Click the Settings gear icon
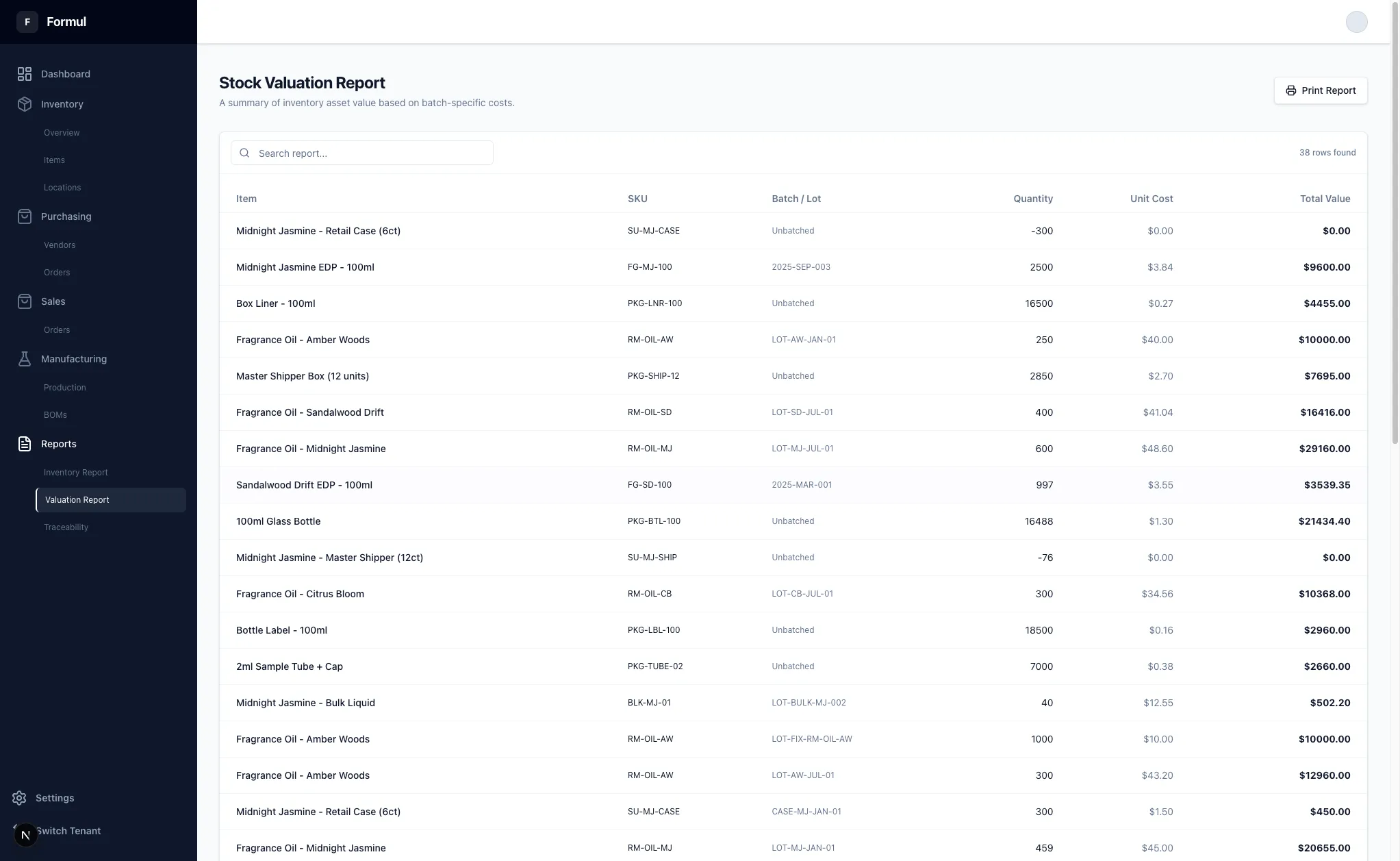The width and height of the screenshot is (1400, 861). 19,798
